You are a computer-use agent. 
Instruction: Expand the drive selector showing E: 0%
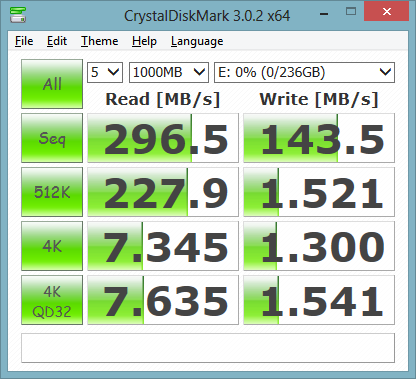click(x=304, y=72)
